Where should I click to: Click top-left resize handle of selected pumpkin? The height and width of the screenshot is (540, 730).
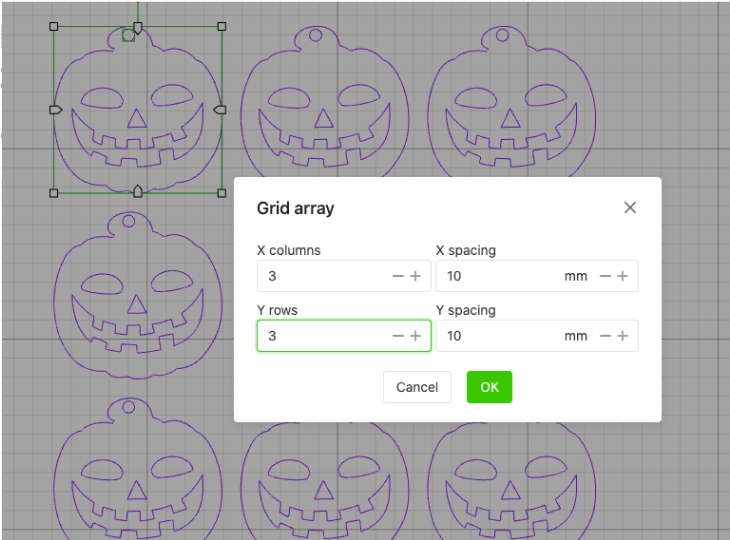coord(54,27)
